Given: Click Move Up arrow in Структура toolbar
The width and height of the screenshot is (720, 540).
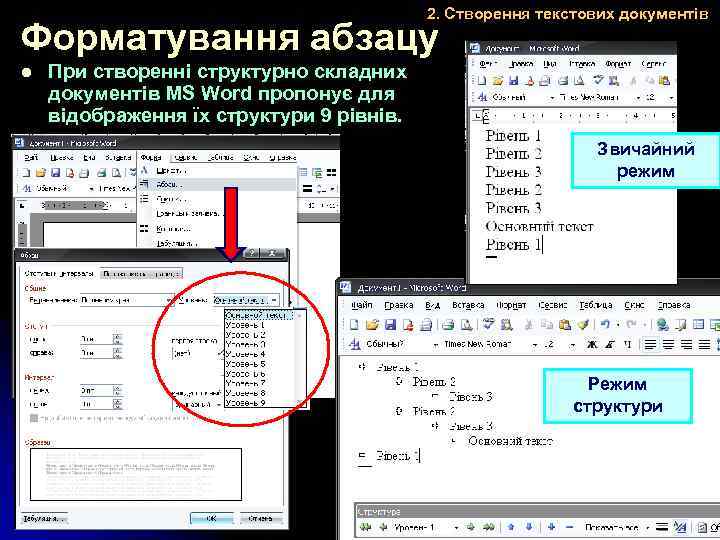Looking at the screenshot, I should click(511, 527).
